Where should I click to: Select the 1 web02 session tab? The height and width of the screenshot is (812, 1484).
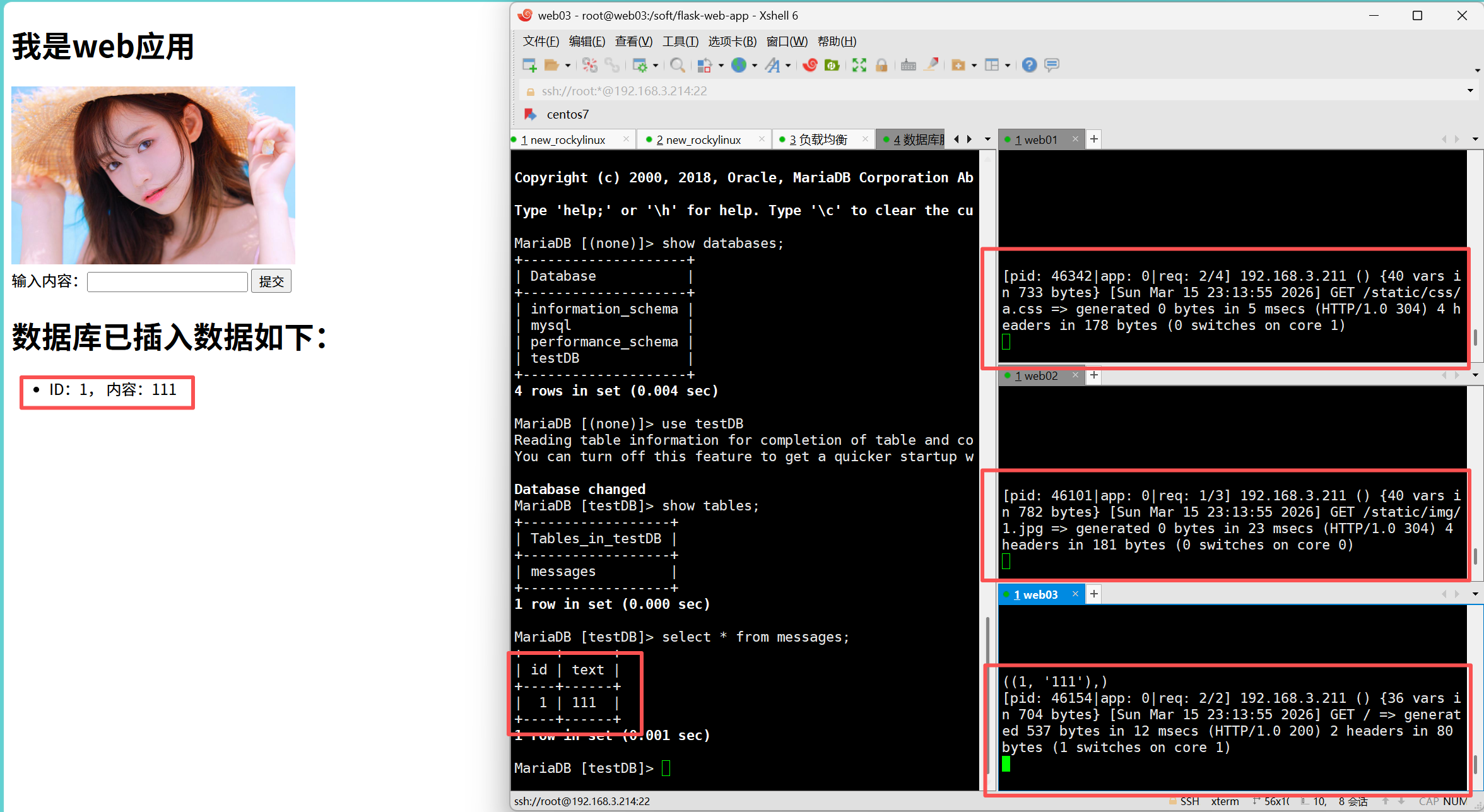point(1035,376)
